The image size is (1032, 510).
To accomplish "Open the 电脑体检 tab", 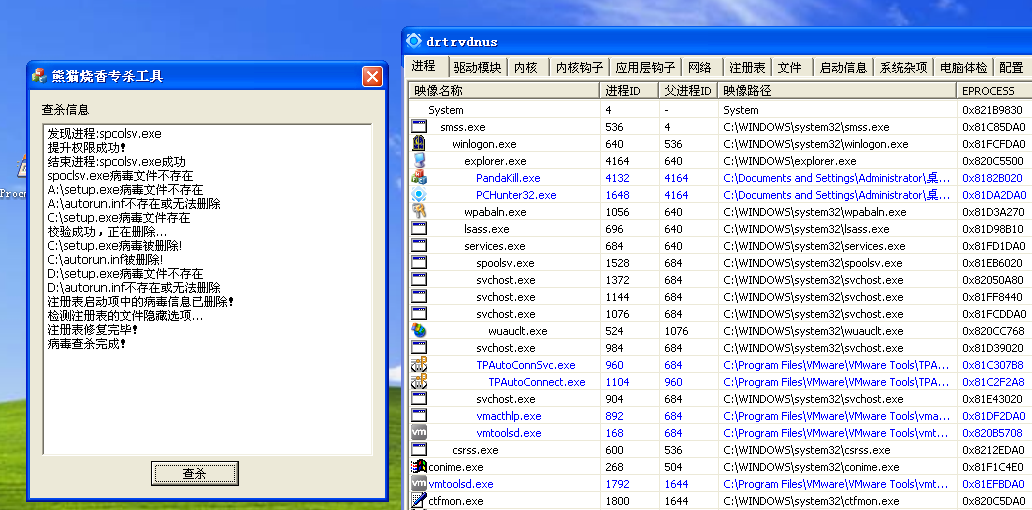I will (964, 67).
